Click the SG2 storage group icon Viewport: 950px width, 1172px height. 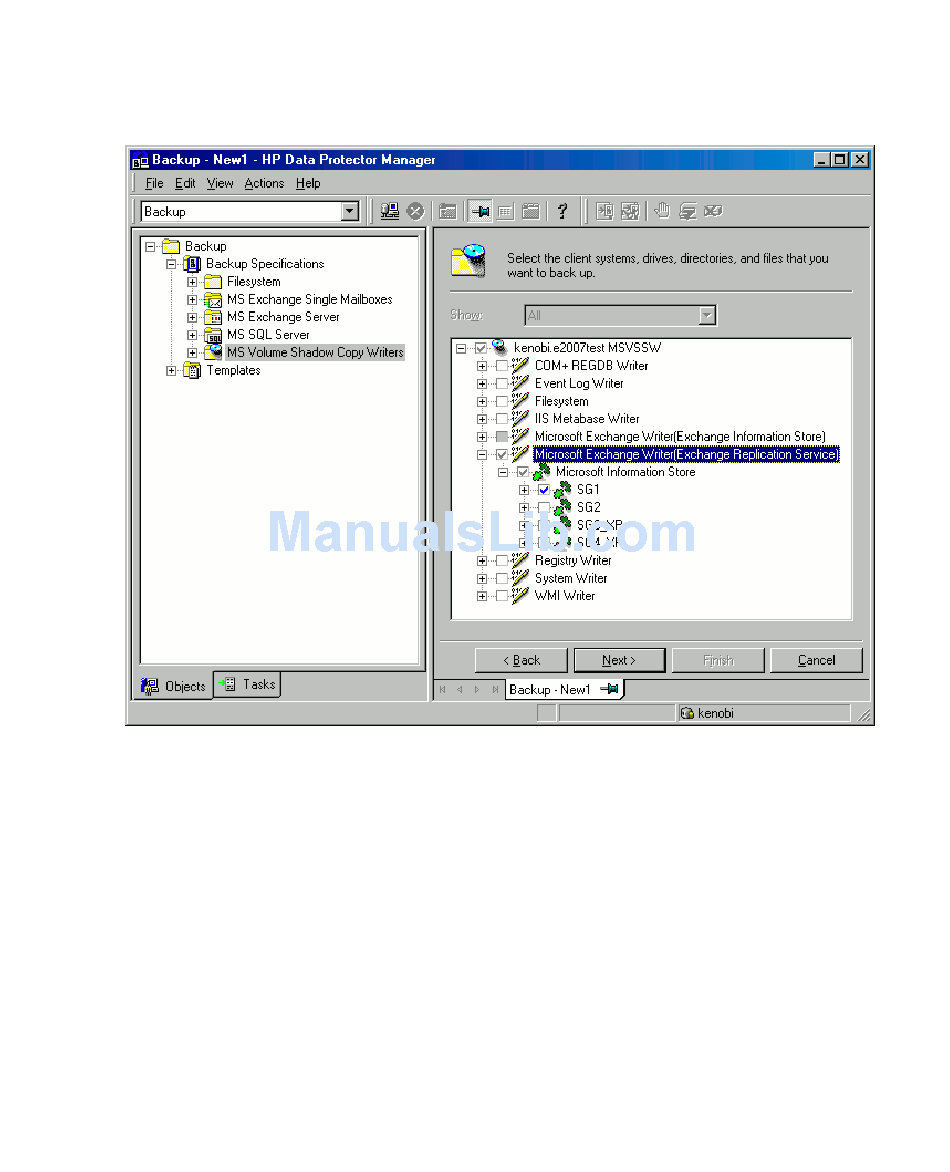tap(563, 508)
